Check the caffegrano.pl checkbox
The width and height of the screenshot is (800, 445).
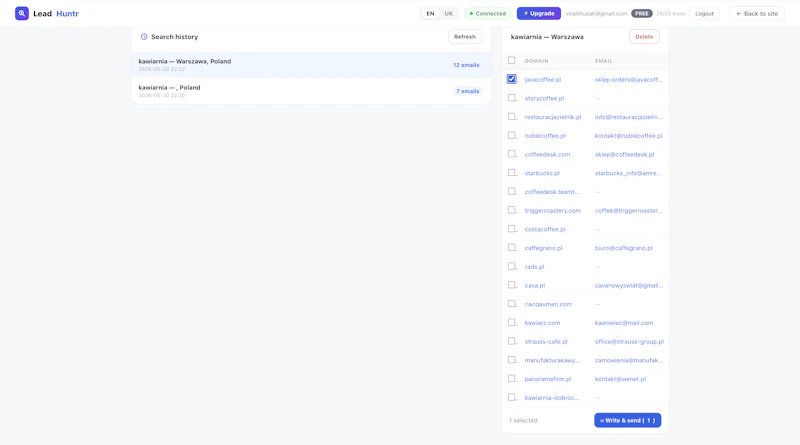pyautogui.click(x=512, y=248)
